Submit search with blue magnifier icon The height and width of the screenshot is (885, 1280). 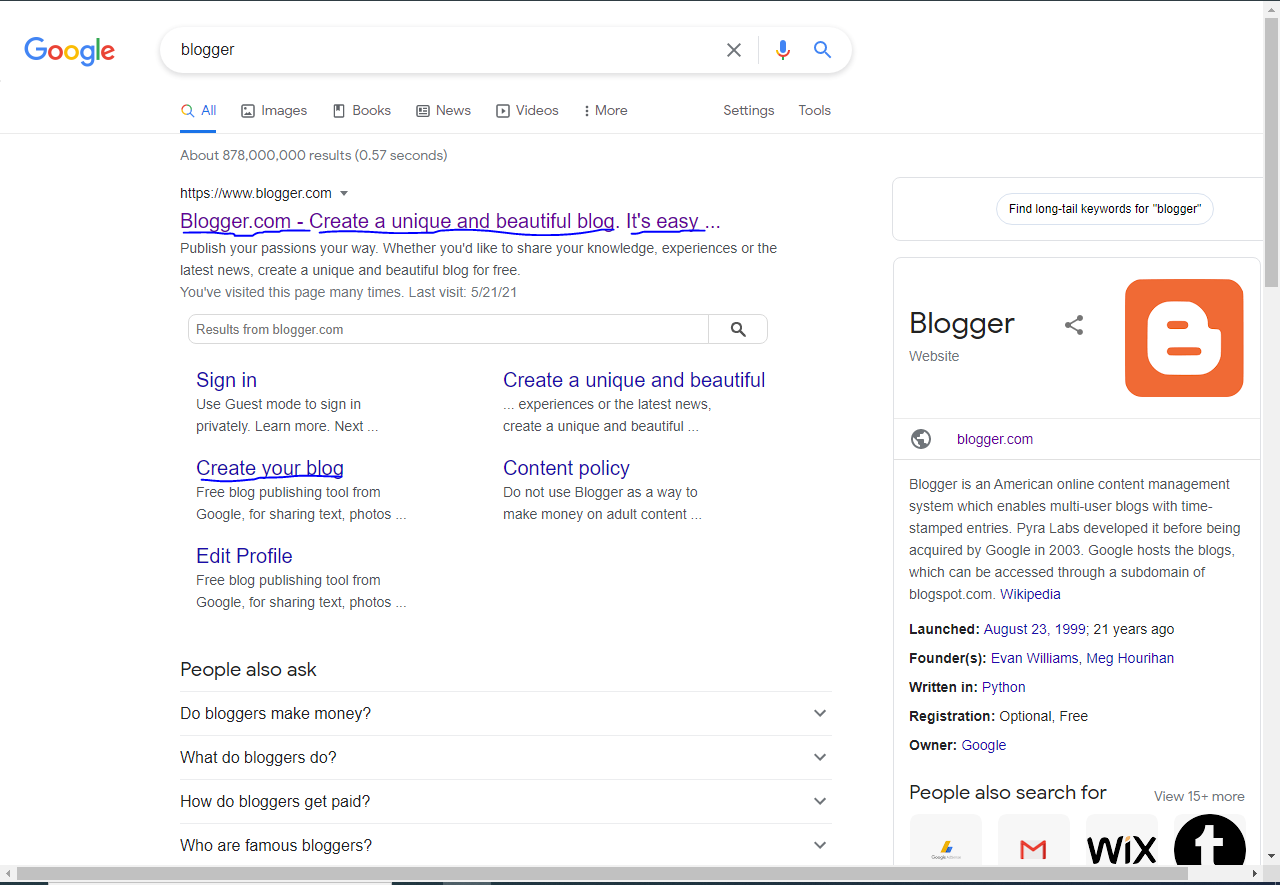pos(822,50)
